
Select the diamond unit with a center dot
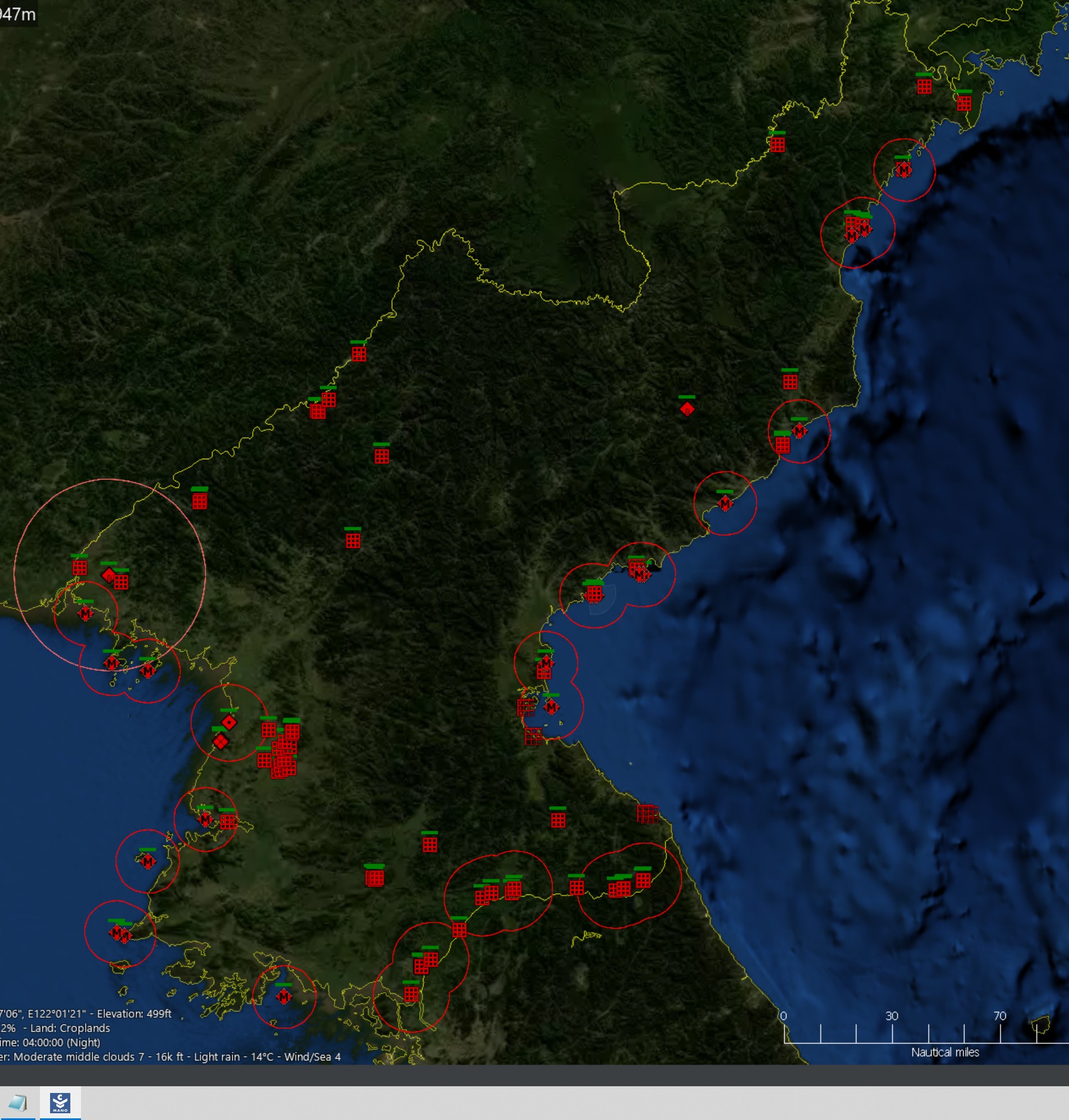(229, 723)
